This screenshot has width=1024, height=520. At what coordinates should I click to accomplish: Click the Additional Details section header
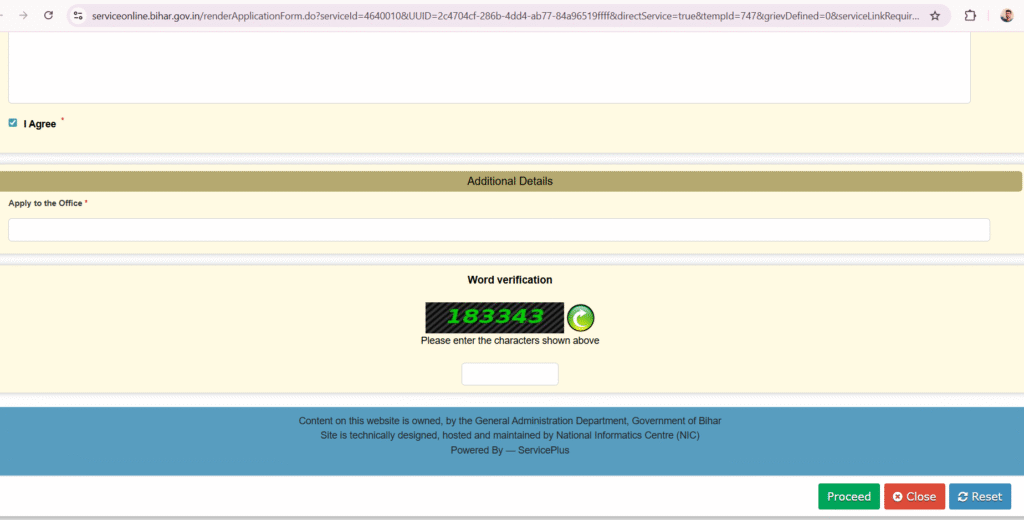click(x=511, y=182)
